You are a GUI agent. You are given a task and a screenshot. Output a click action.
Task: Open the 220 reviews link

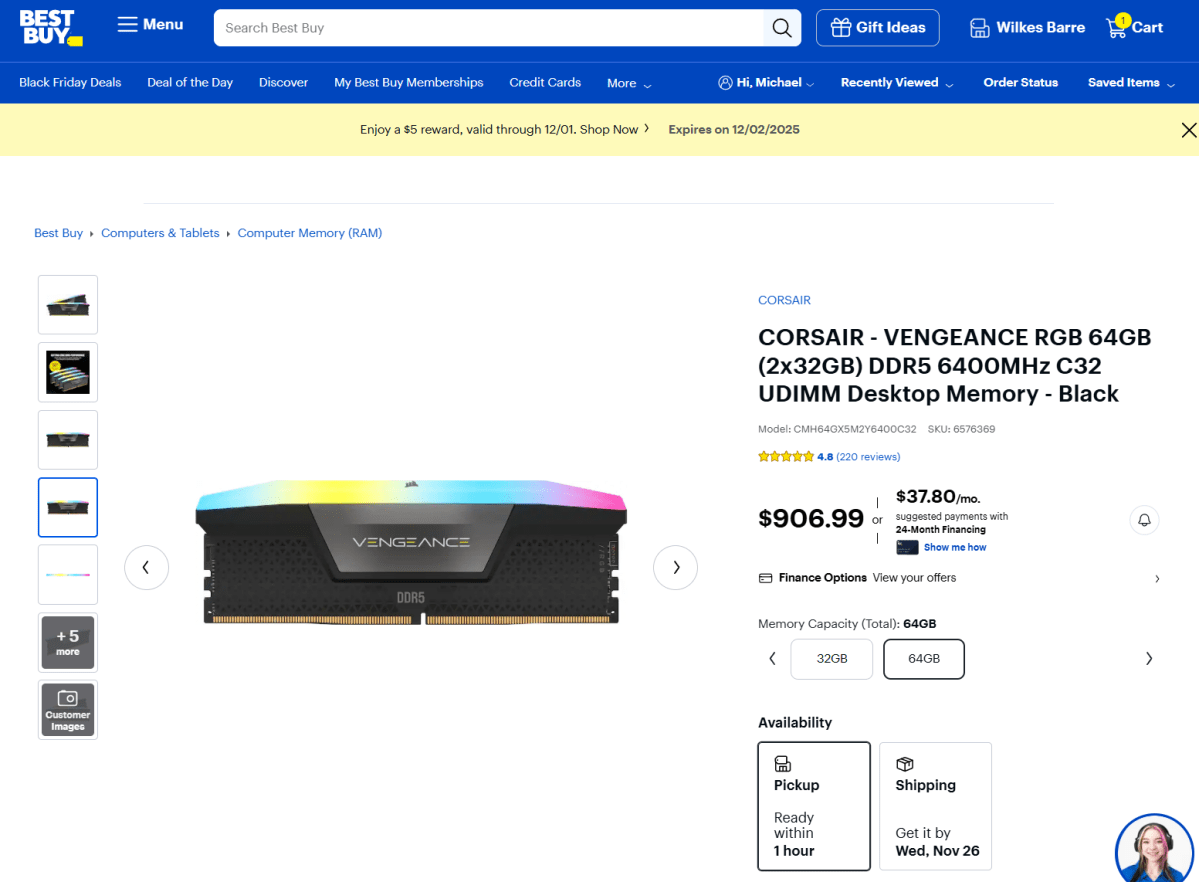pyautogui.click(x=867, y=456)
